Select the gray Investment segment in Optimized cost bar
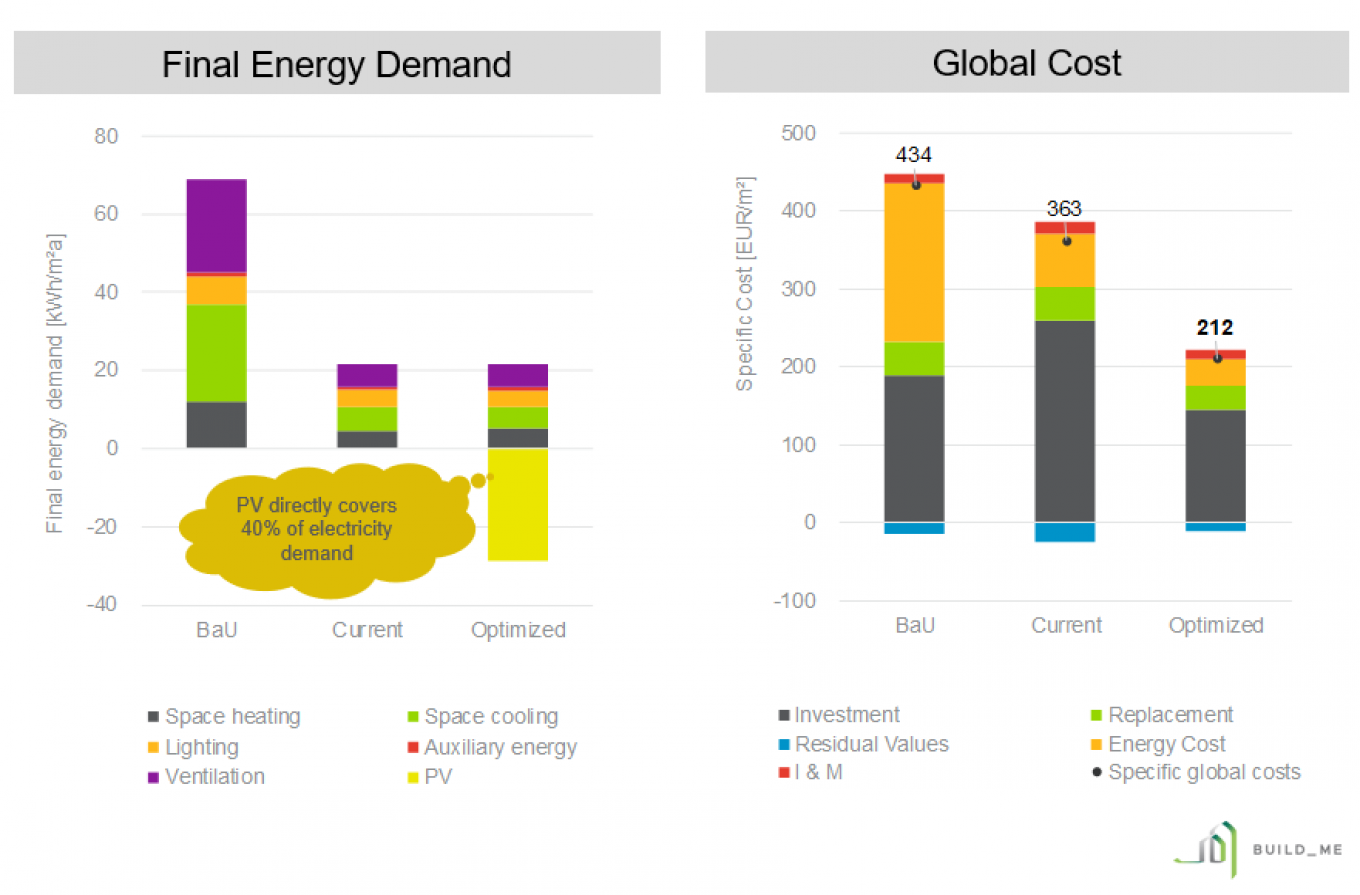The image size is (1360, 895). pos(1216,466)
